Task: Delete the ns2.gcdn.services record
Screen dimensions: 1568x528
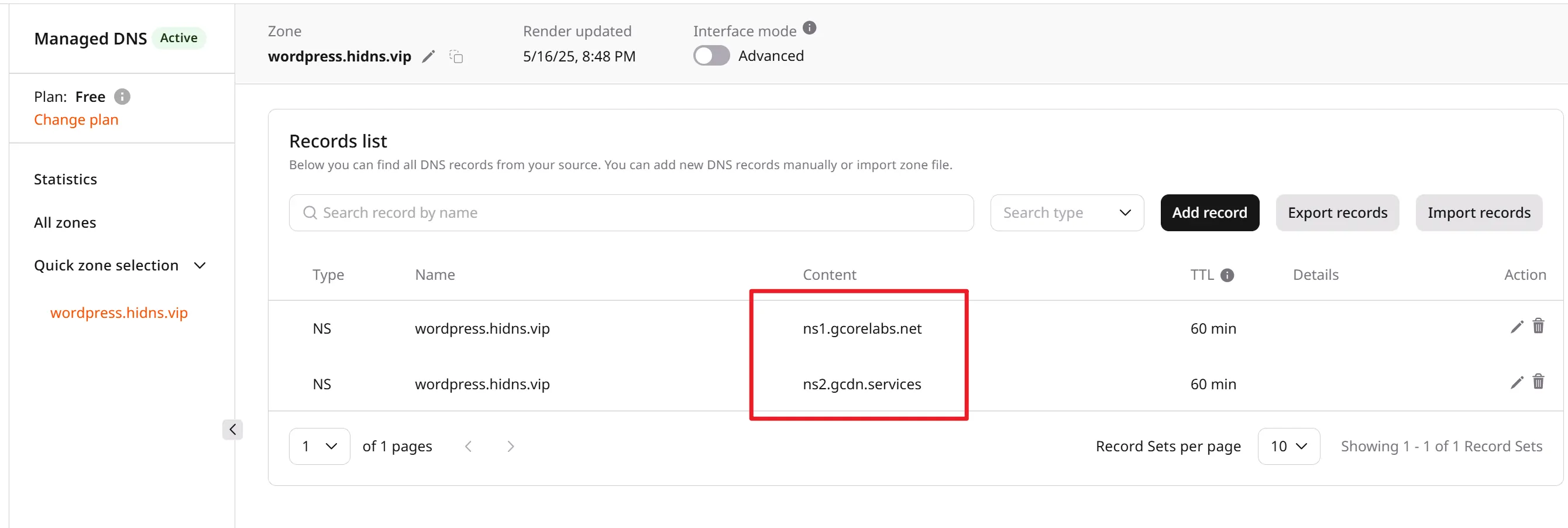Action: [x=1538, y=382]
